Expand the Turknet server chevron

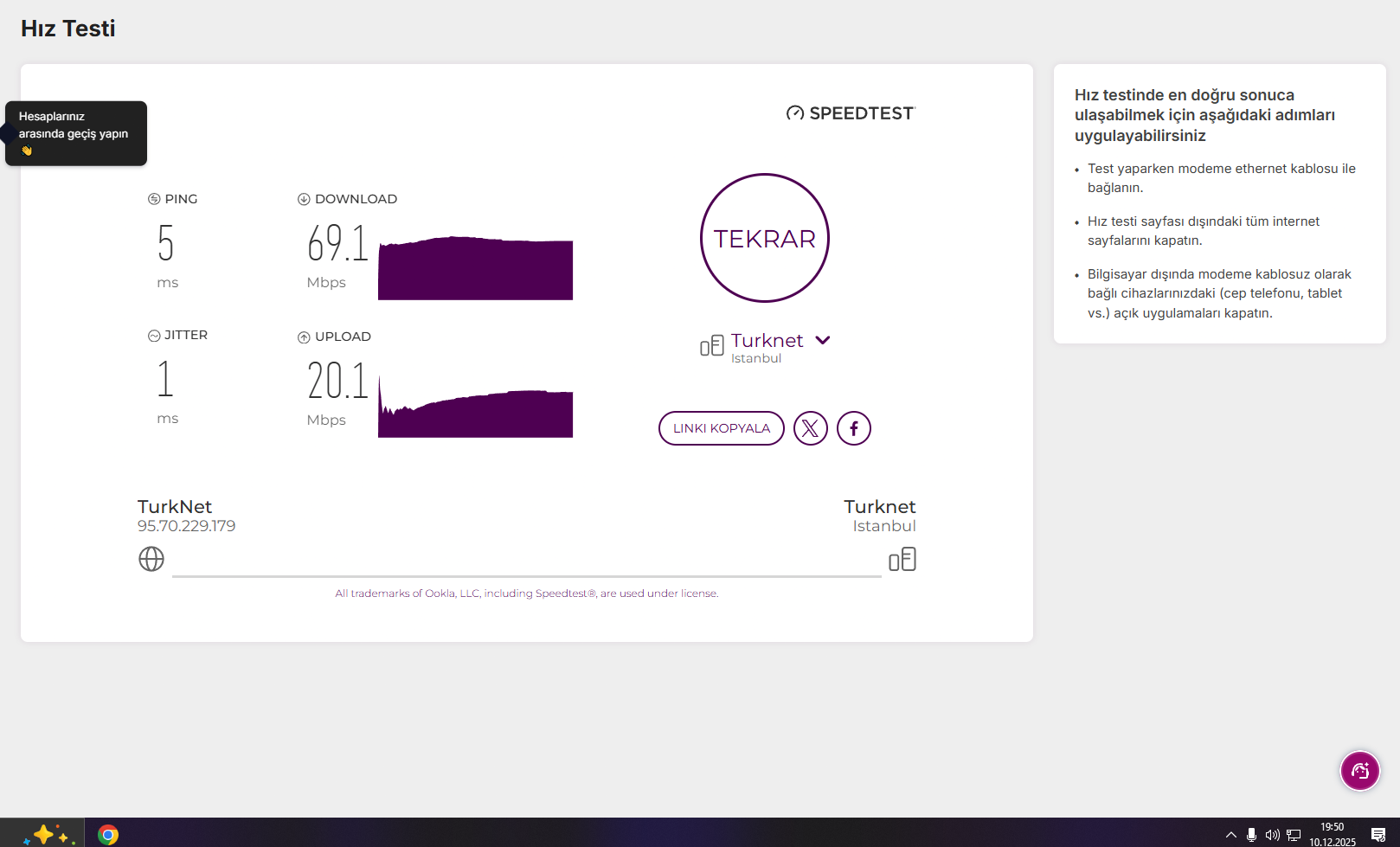pos(823,340)
